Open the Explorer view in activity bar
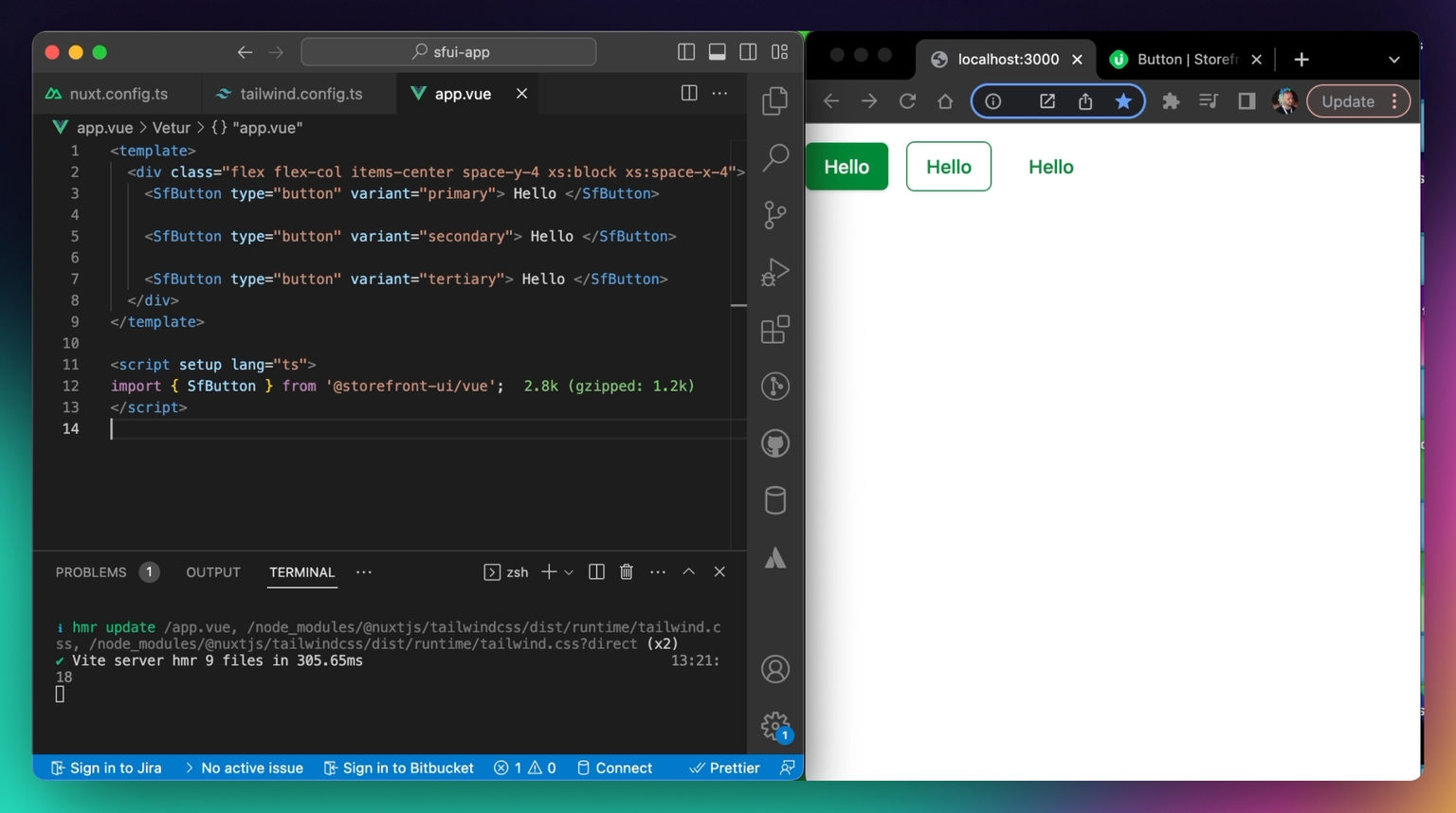Screen dimensions: 1456x813 775,100
